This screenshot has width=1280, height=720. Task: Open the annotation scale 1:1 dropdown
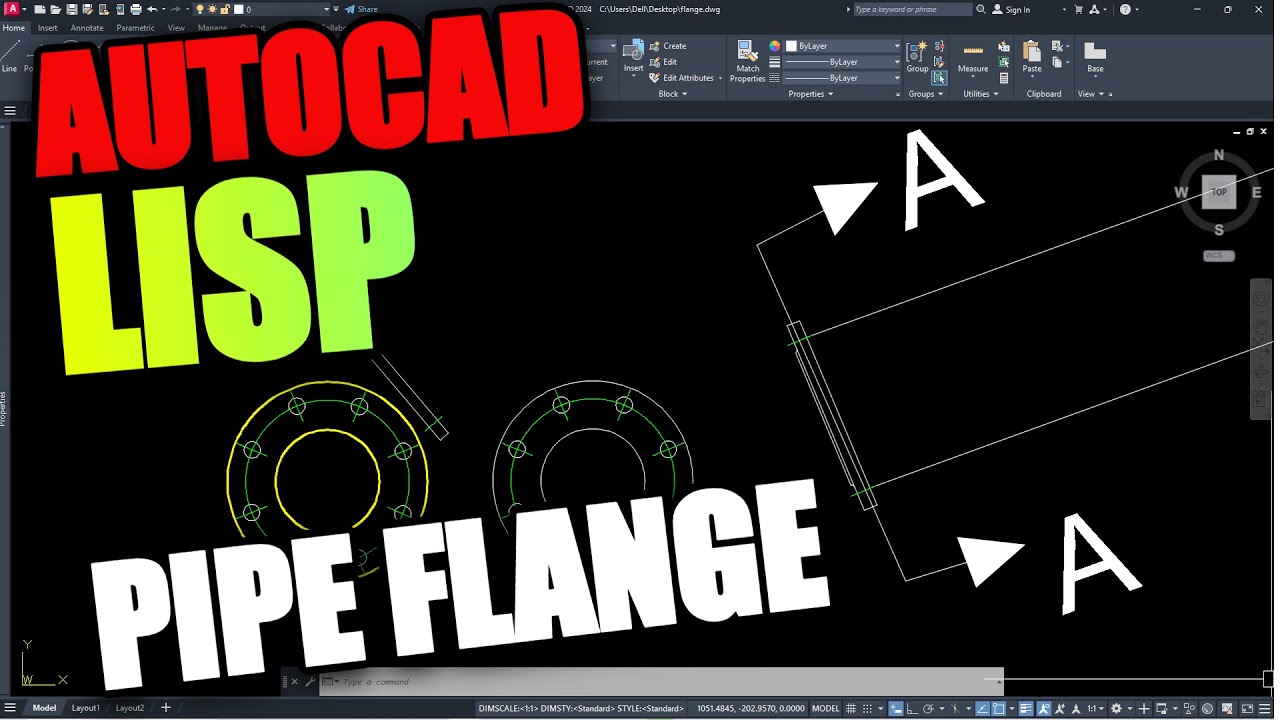(1096, 708)
